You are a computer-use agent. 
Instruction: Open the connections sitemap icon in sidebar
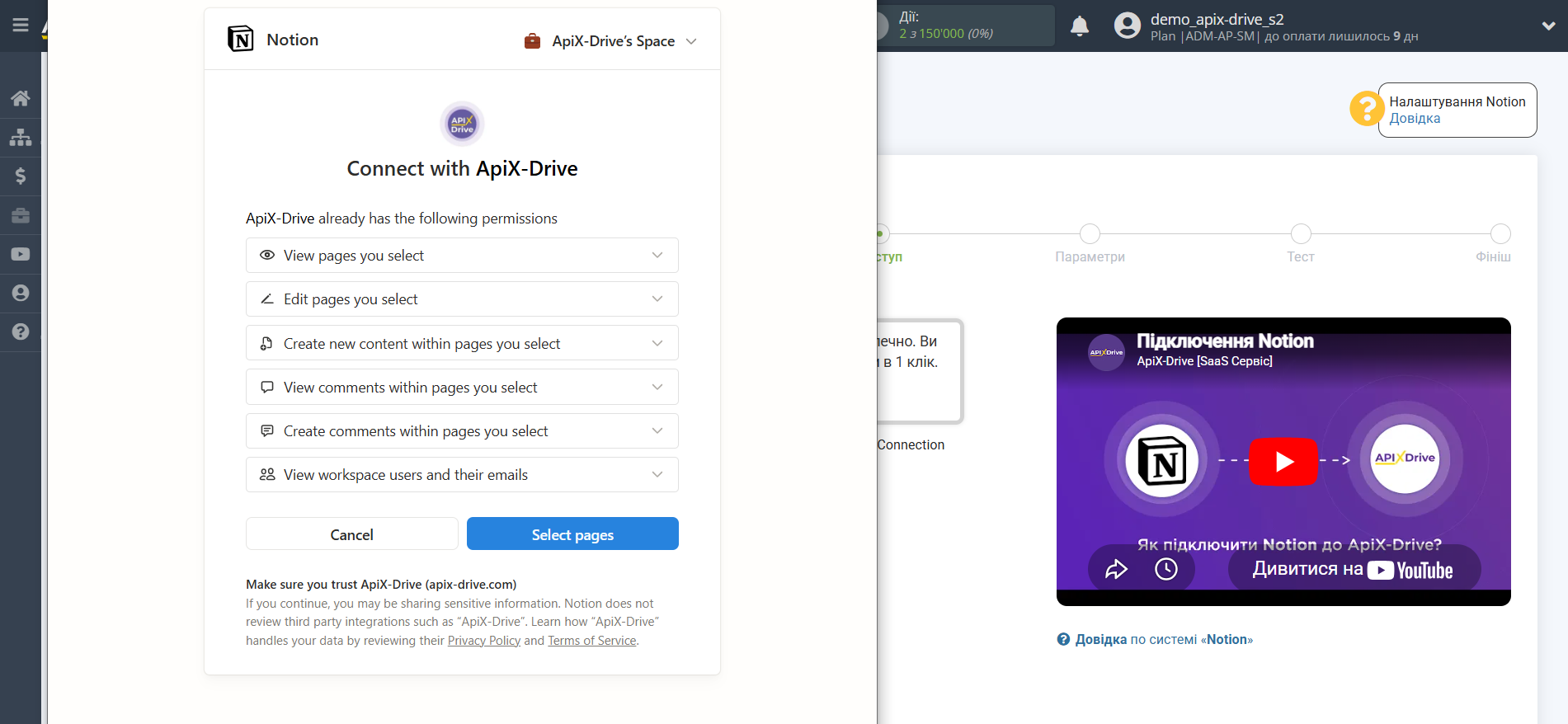pyautogui.click(x=21, y=137)
